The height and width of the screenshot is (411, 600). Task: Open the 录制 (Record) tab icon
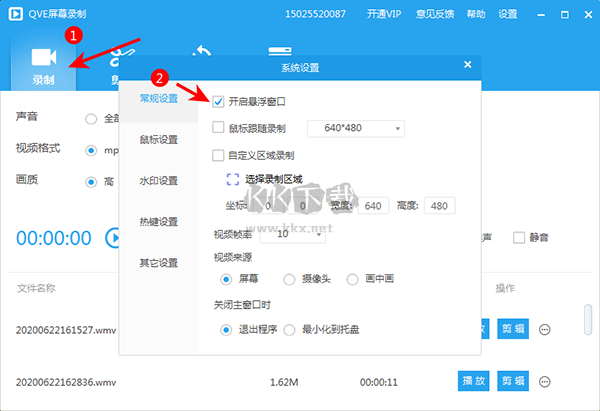pos(42,56)
